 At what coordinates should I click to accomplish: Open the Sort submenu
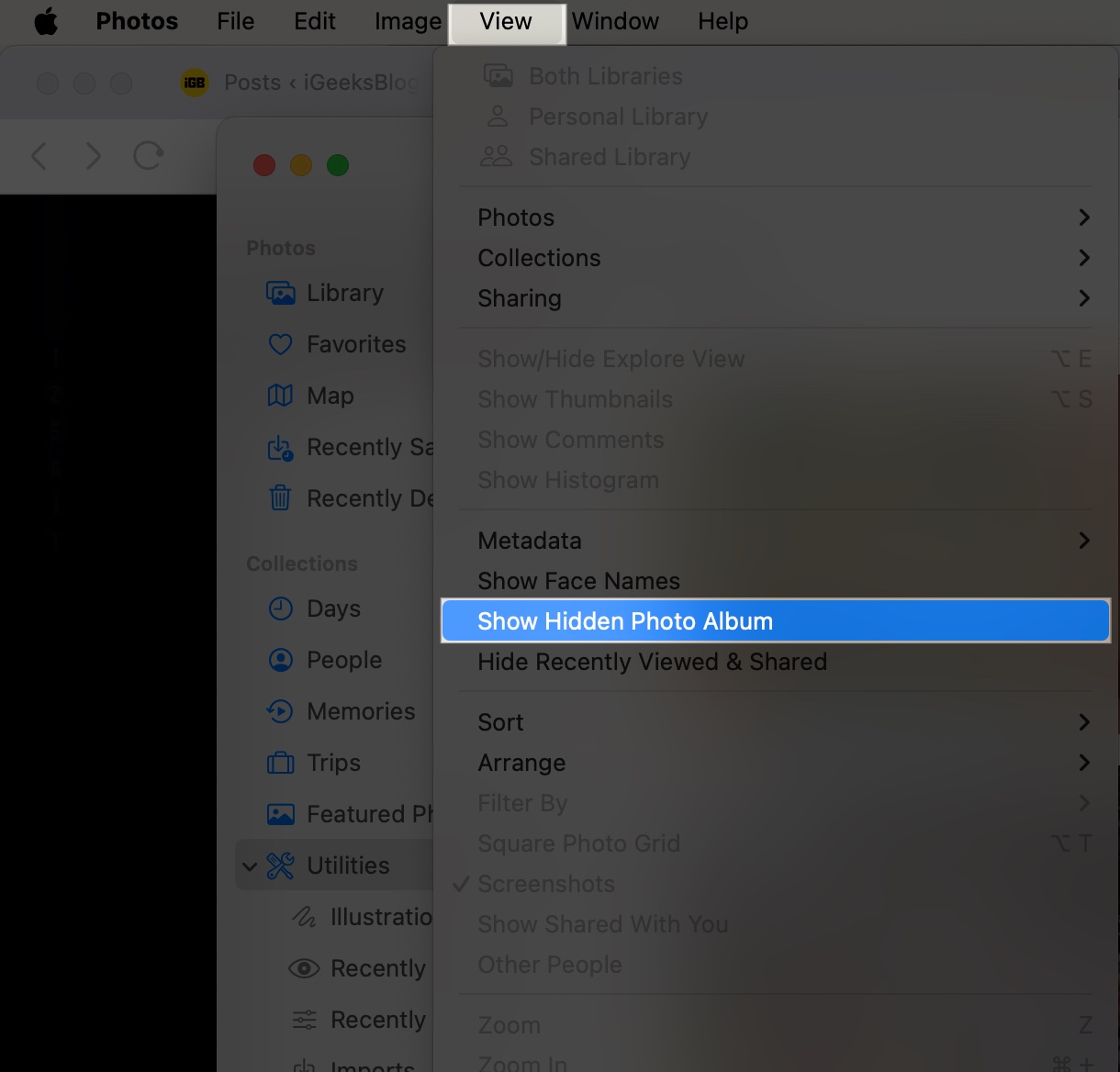pyautogui.click(x=500, y=722)
